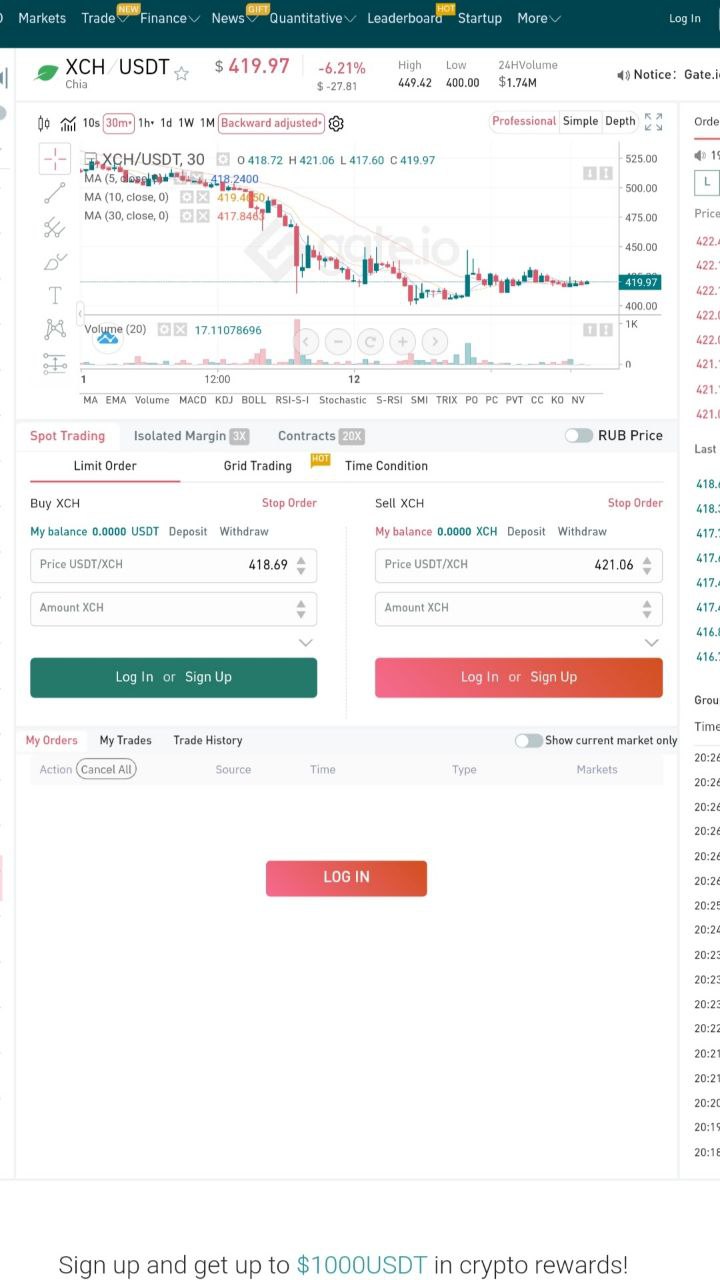Open chart settings gear icon
The width and height of the screenshot is (720, 1280).
[336, 124]
